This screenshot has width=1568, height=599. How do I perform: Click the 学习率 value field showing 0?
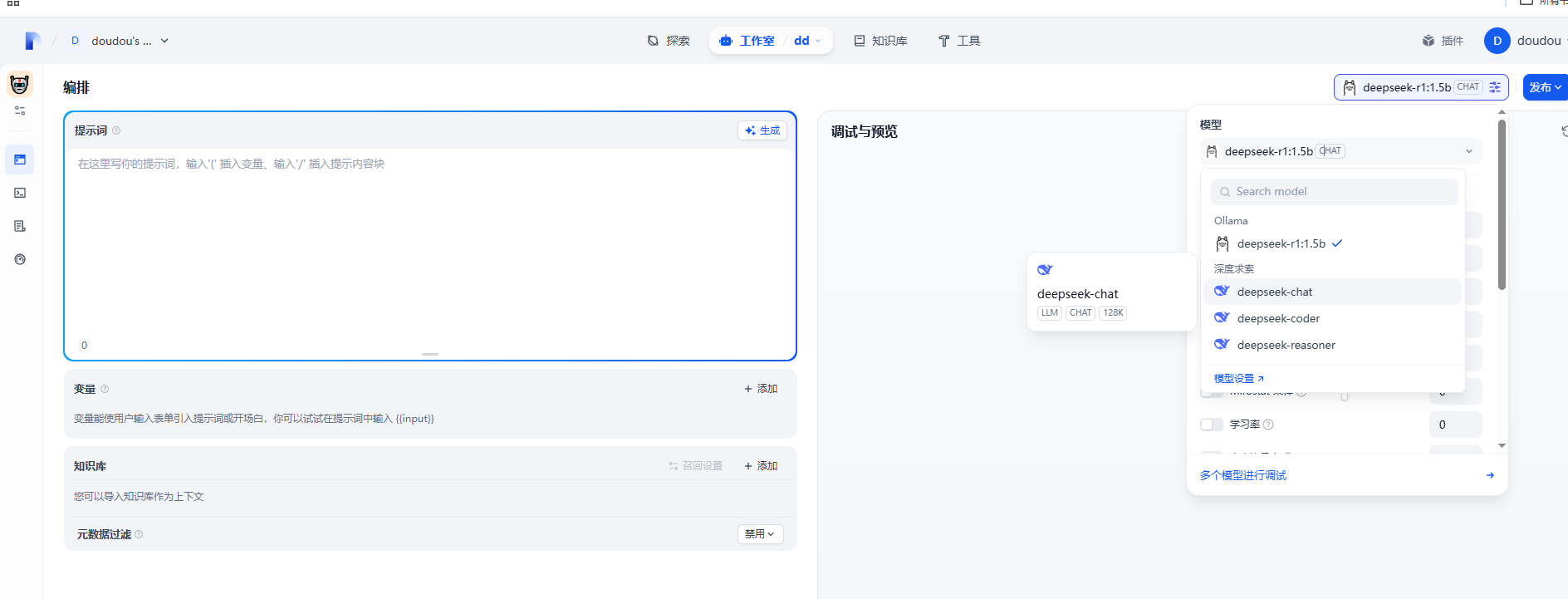pyautogui.click(x=1456, y=425)
